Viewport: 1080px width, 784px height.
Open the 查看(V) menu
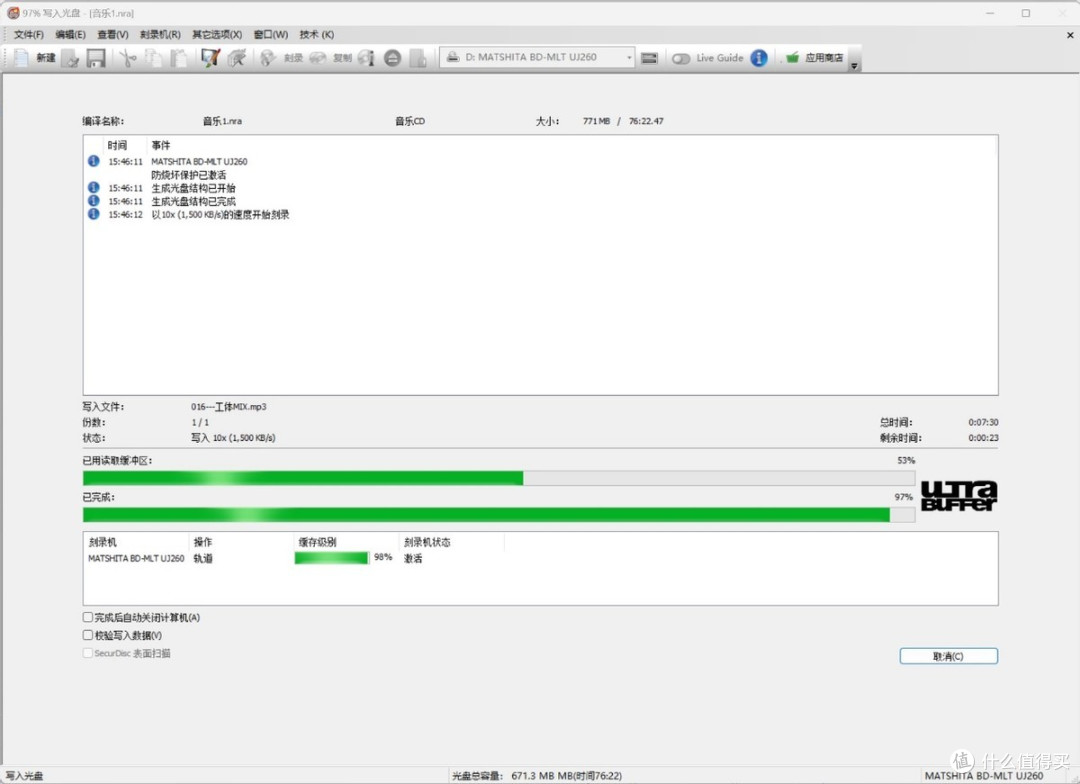coord(112,34)
